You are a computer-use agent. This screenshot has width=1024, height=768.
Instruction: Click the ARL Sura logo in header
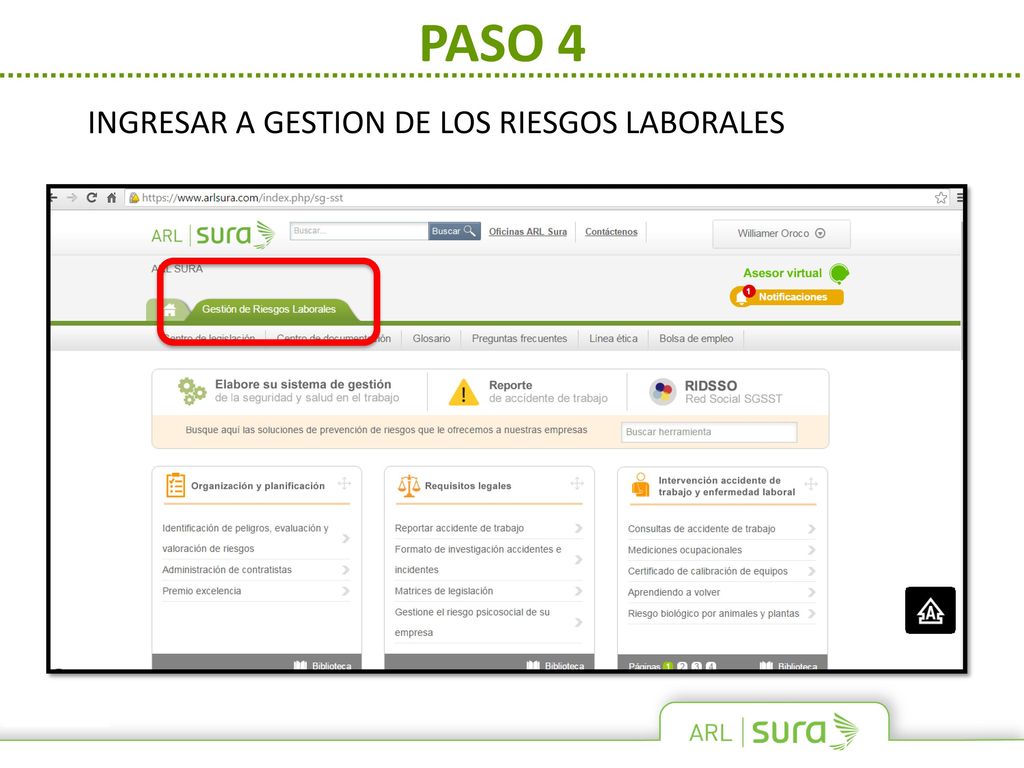[213, 234]
